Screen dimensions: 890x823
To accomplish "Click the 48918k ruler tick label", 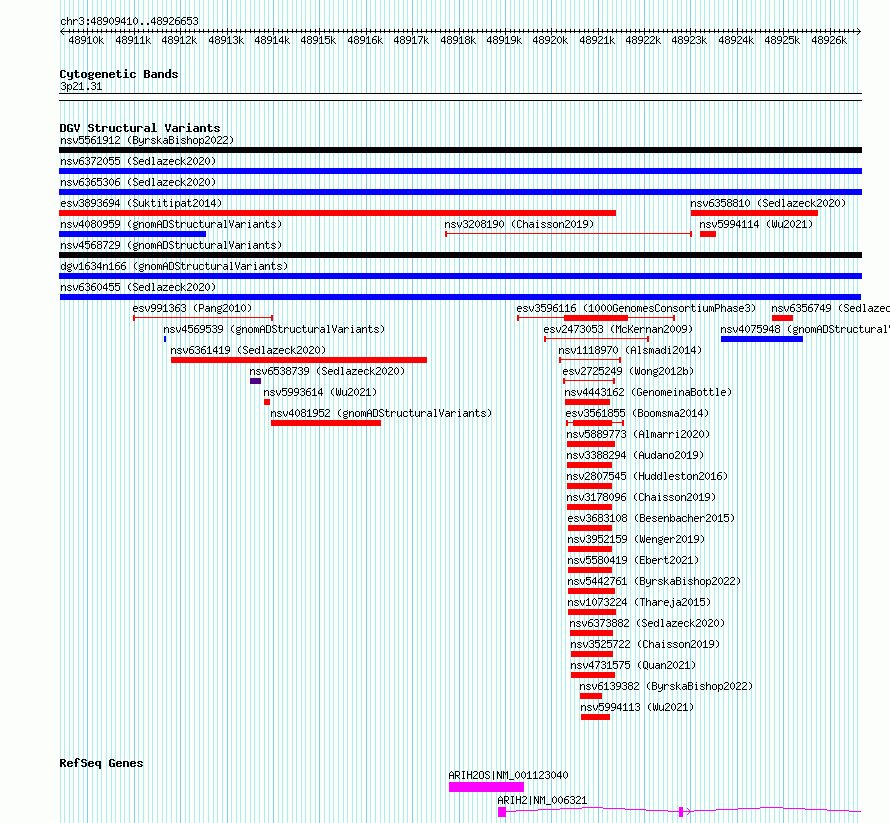I will pyautogui.click(x=458, y=40).
